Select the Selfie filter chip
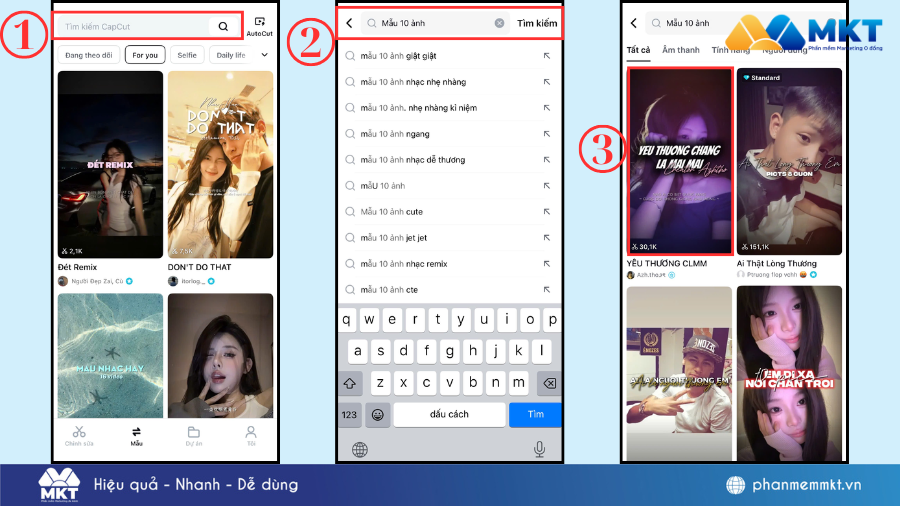900x506 pixels. tap(187, 55)
